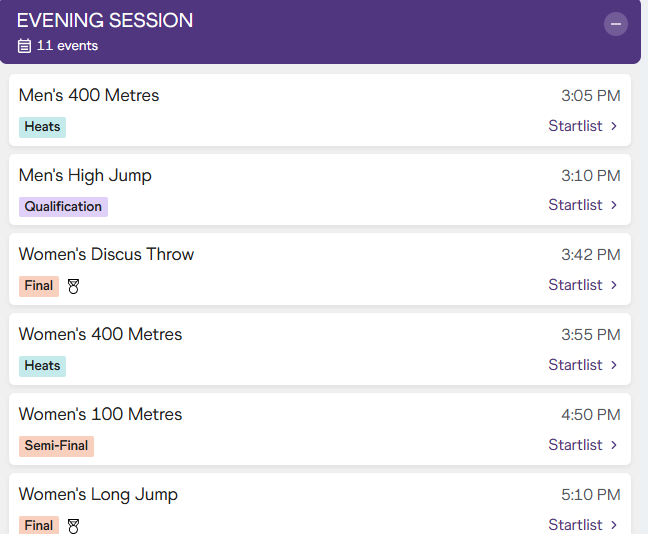Click the Qualification tag under Men's High Jump

click(x=63, y=207)
